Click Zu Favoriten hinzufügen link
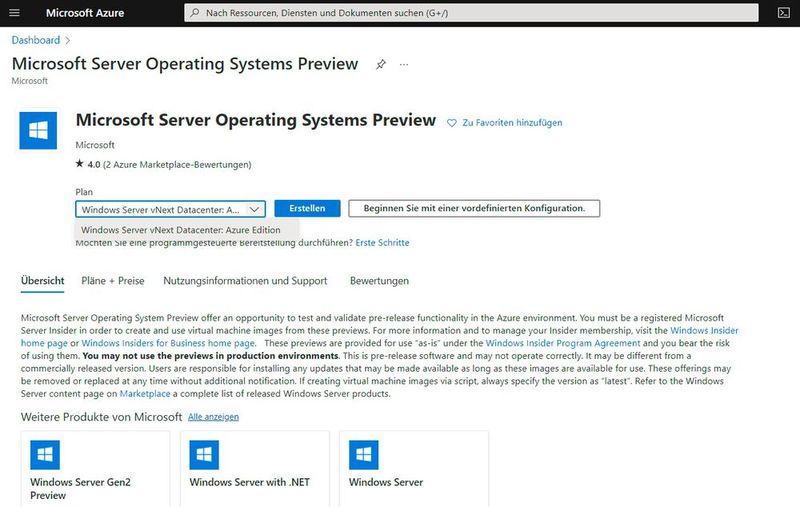Image resolution: width=800 pixels, height=507 pixels. coord(512,123)
